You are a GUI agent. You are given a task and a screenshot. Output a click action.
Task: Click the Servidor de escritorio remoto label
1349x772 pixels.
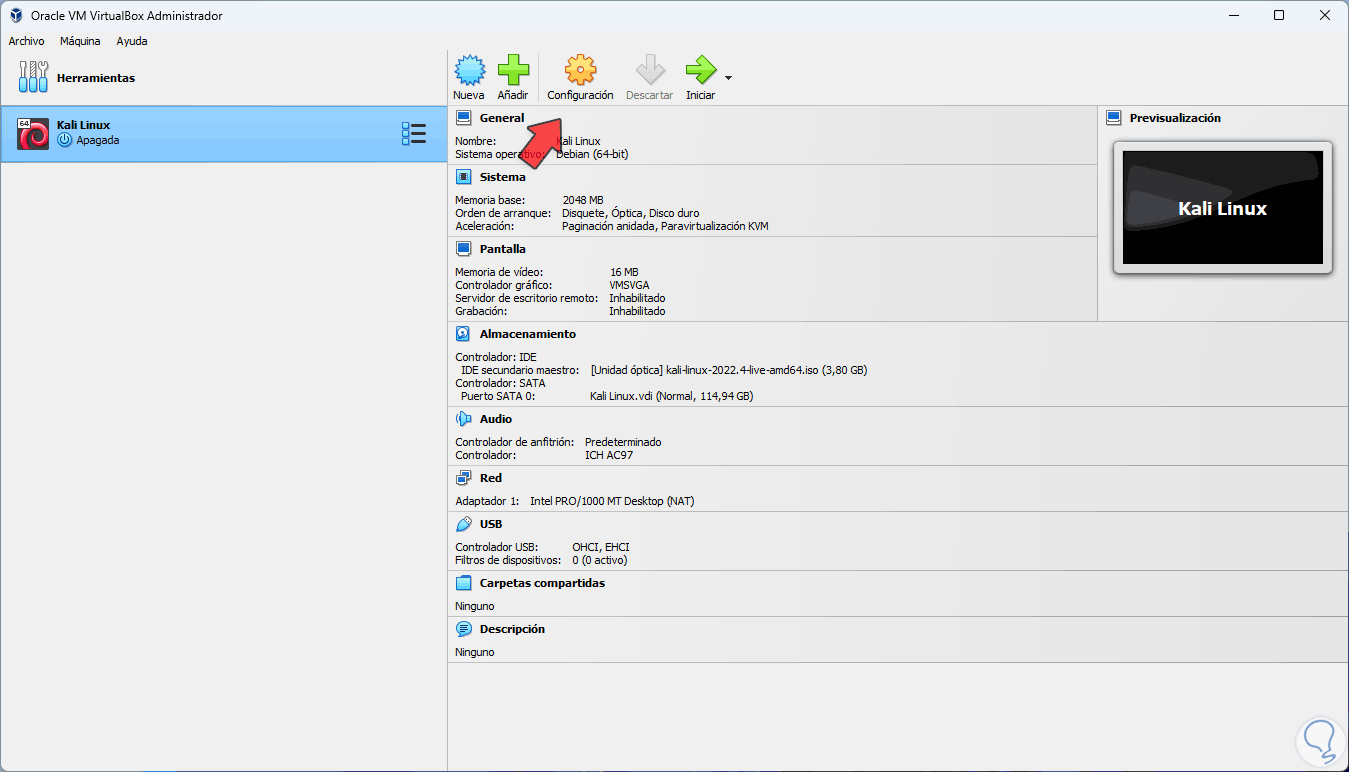pos(526,298)
